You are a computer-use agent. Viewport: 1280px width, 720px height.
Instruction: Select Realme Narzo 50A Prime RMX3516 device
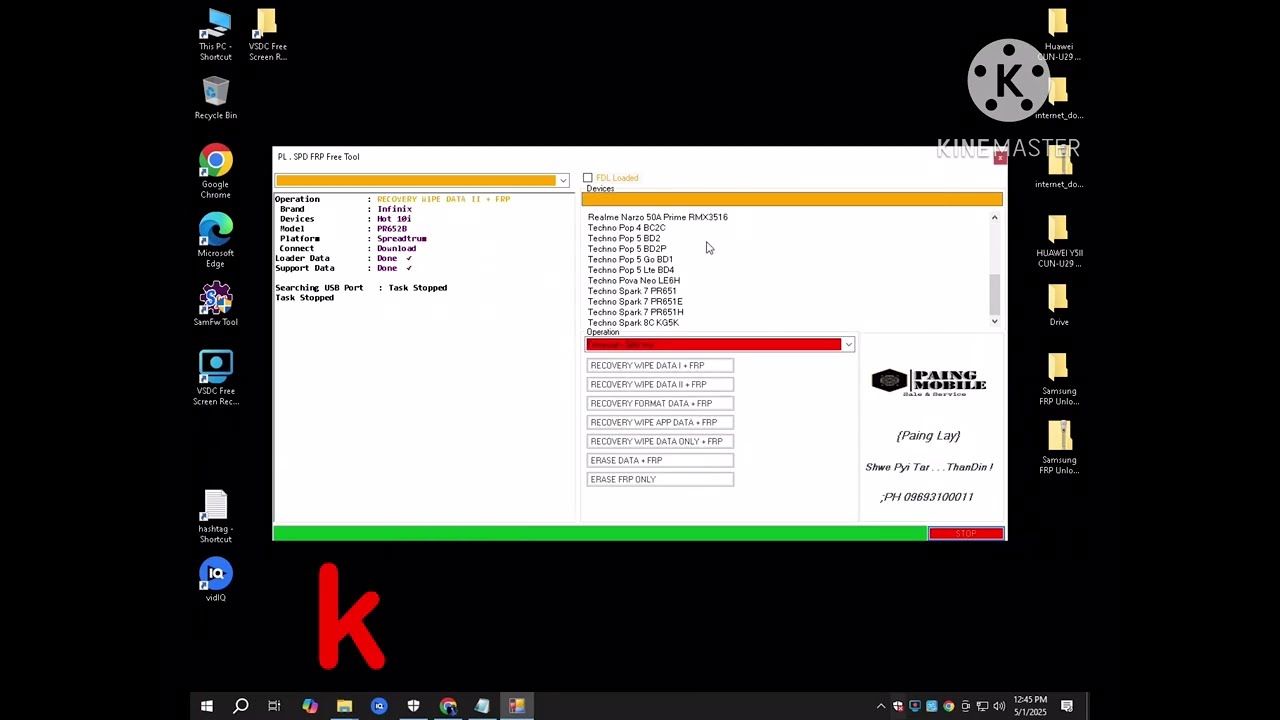tap(657, 217)
